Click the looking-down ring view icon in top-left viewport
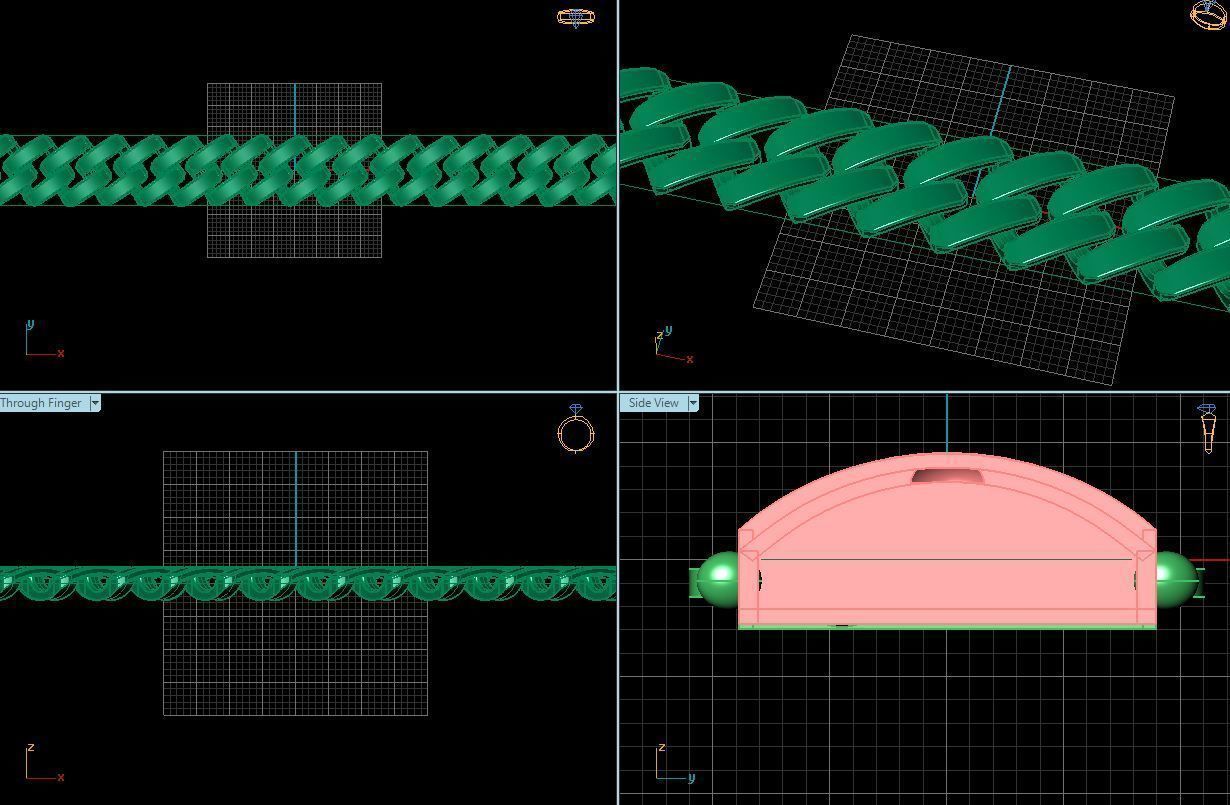1230x805 pixels. 576,17
